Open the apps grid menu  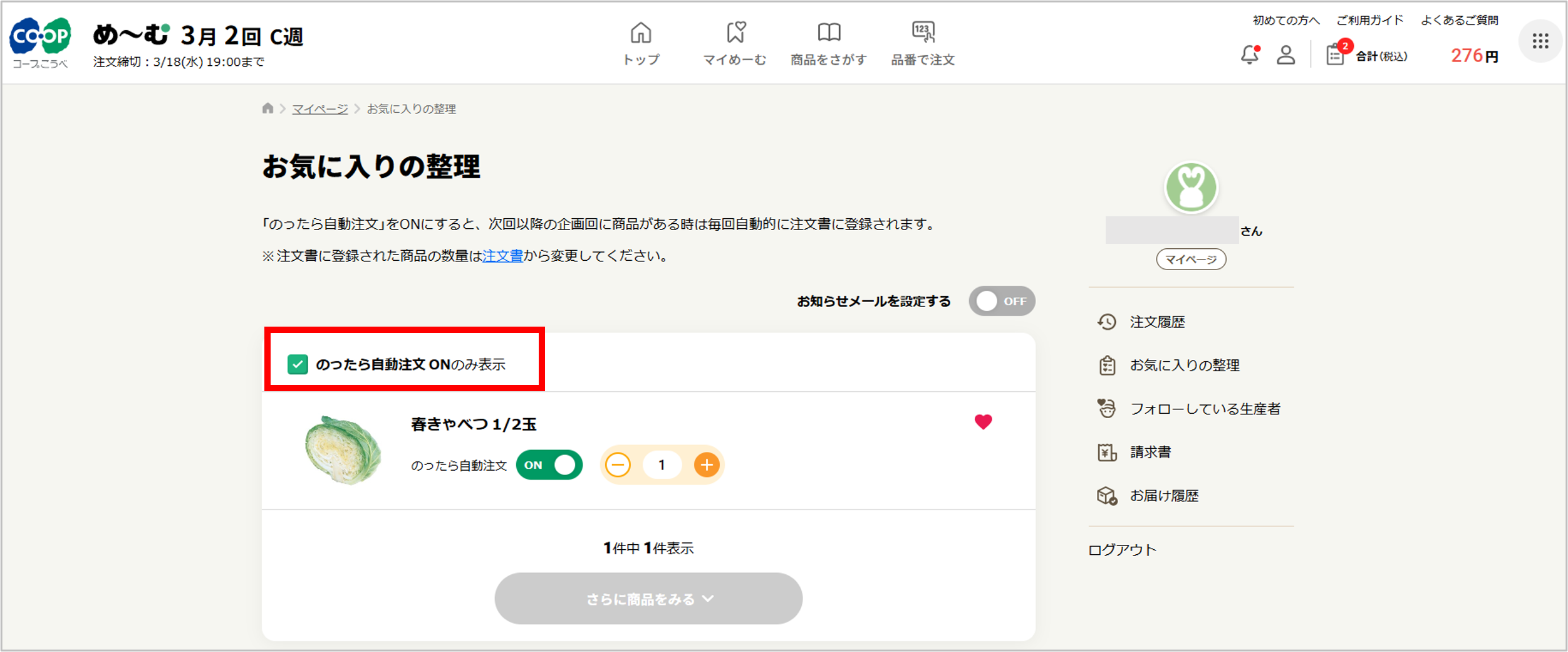(1541, 41)
